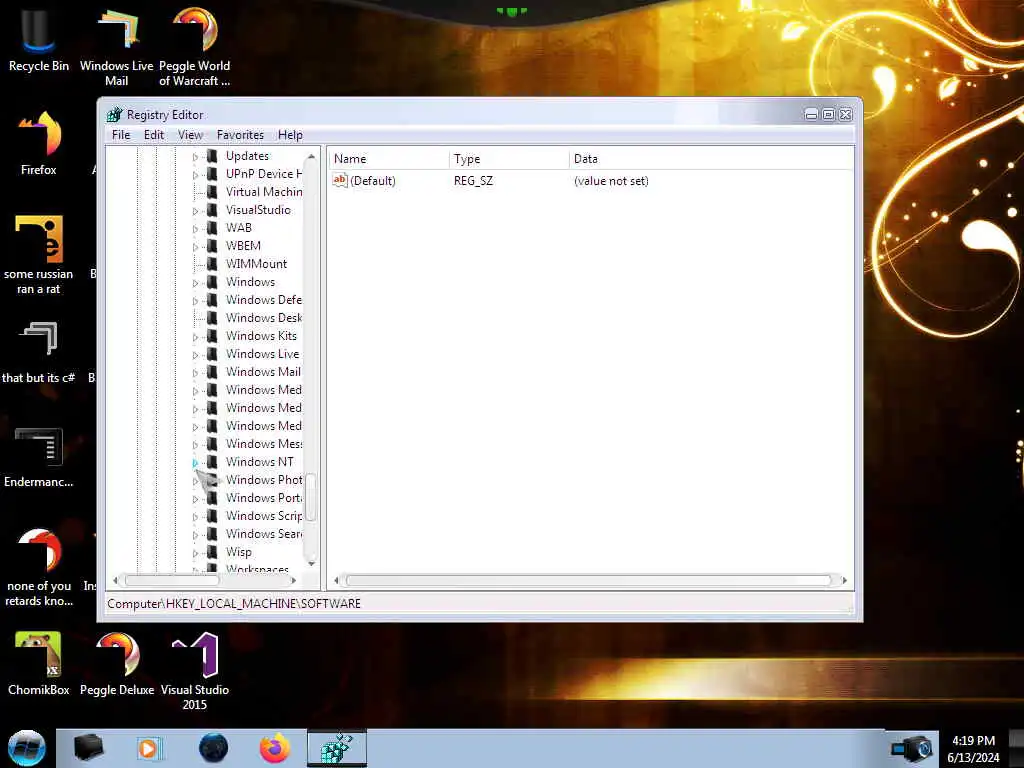Select the (Default) value name
The height and width of the screenshot is (768, 1024).
coord(373,181)
